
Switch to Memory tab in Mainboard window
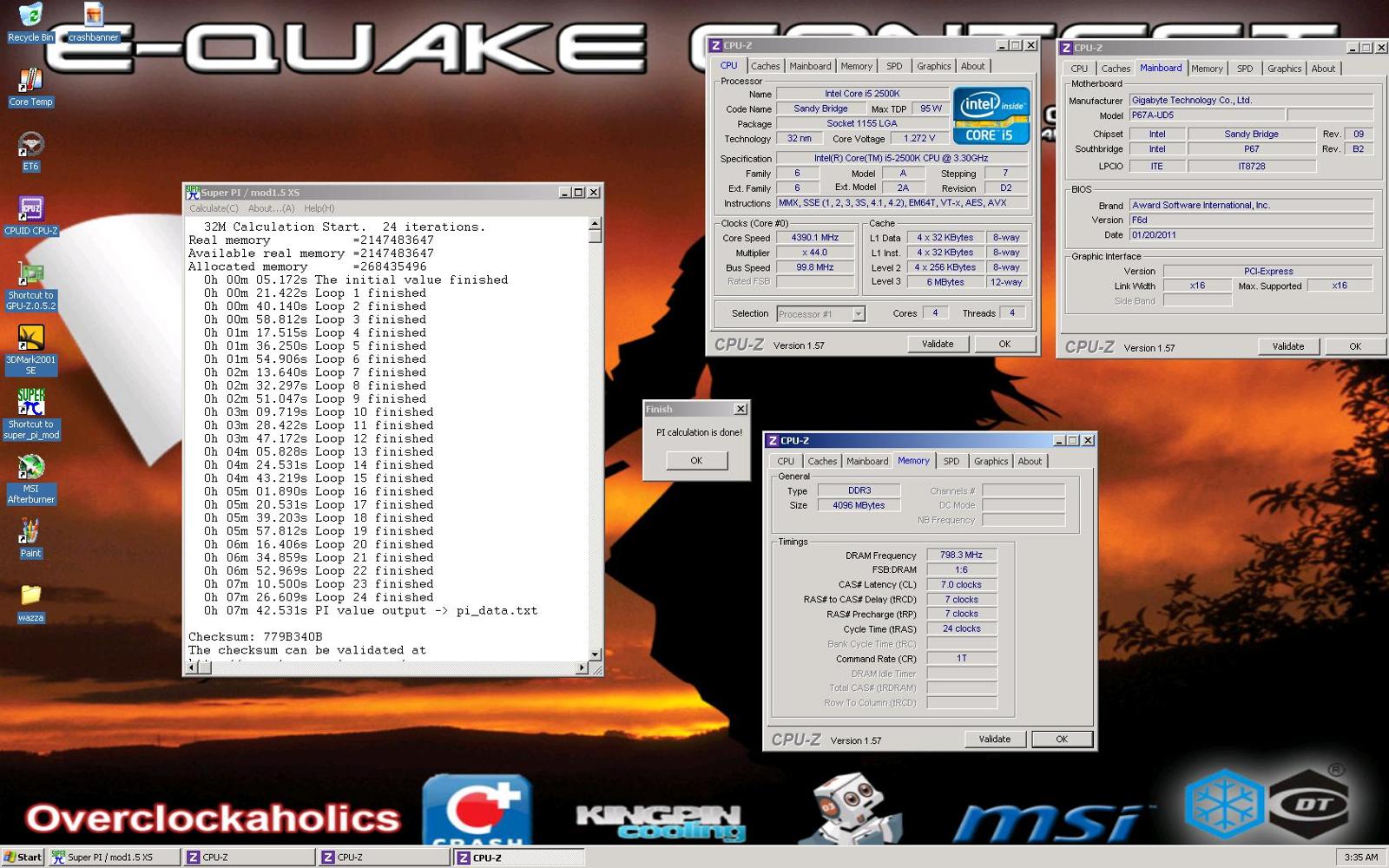point(1207,69)
